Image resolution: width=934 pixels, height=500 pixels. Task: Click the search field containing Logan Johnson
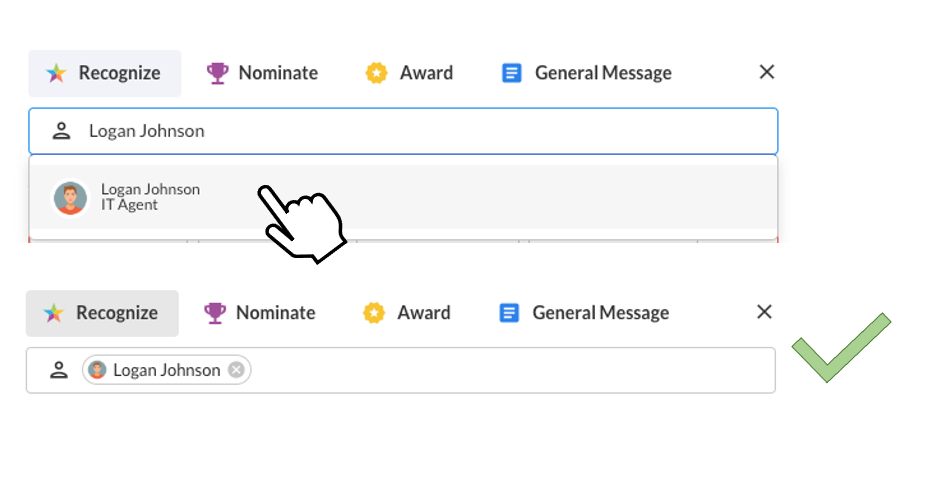[403, 131]
